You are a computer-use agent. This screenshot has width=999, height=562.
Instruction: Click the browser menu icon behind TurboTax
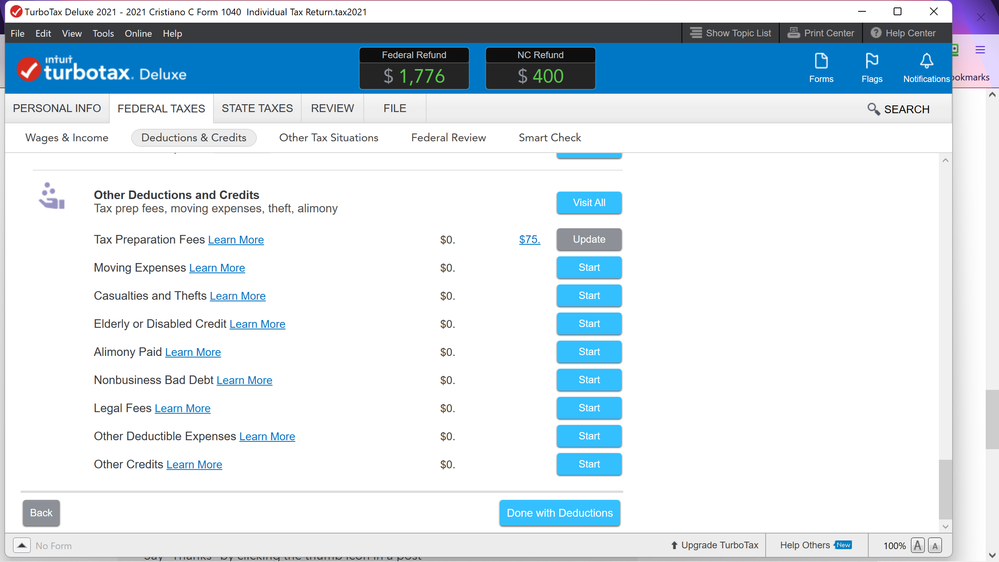(980, 50)
